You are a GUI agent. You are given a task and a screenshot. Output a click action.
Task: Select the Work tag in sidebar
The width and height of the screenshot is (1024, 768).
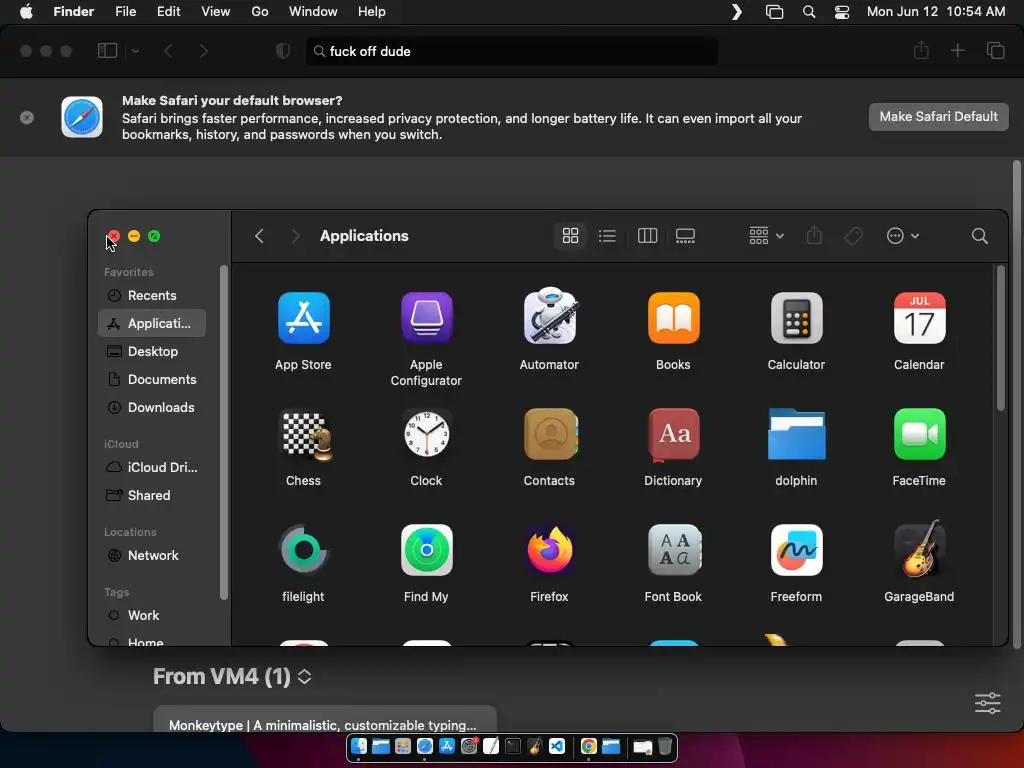tap(151, 615)
